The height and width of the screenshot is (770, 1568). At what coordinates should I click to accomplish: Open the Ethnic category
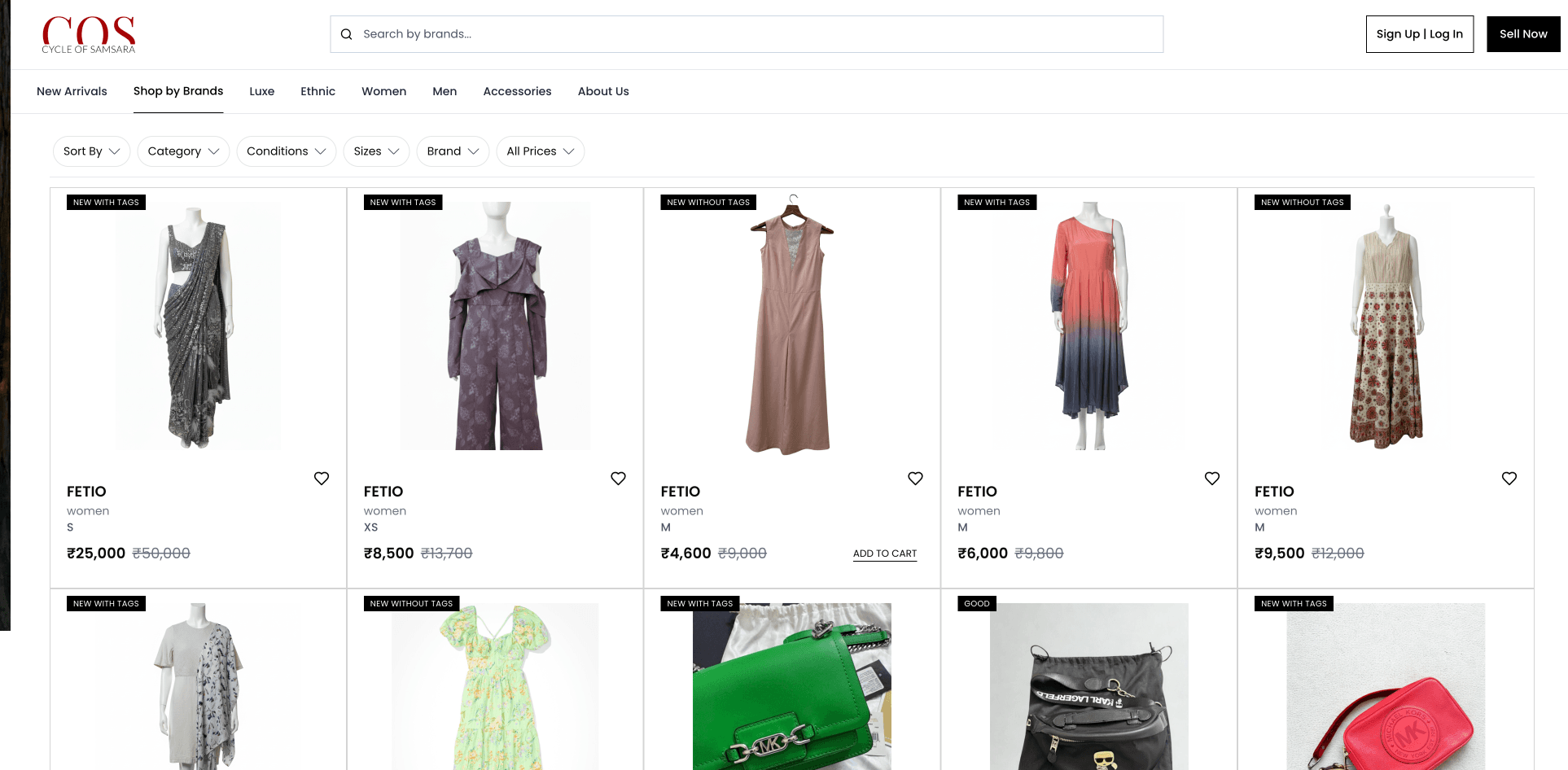tap(318, 91)
